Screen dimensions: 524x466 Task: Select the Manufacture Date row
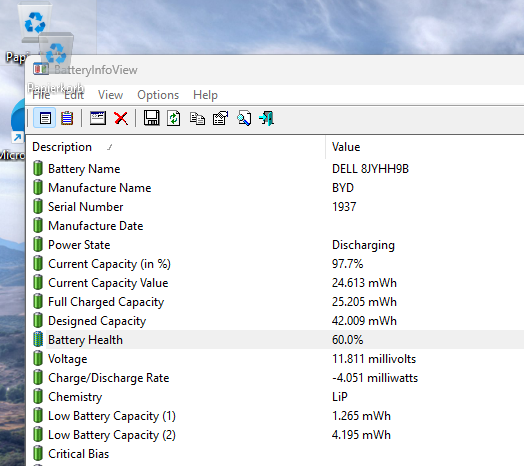(275, 226)
